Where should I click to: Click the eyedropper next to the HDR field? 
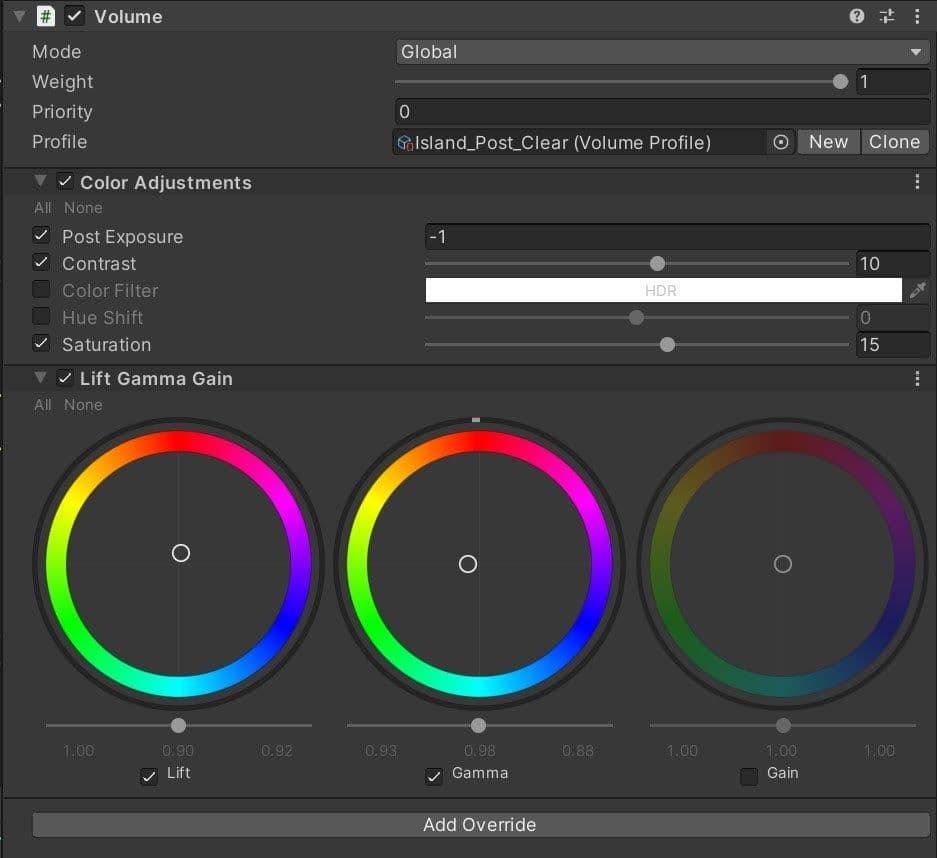[918, 290]
